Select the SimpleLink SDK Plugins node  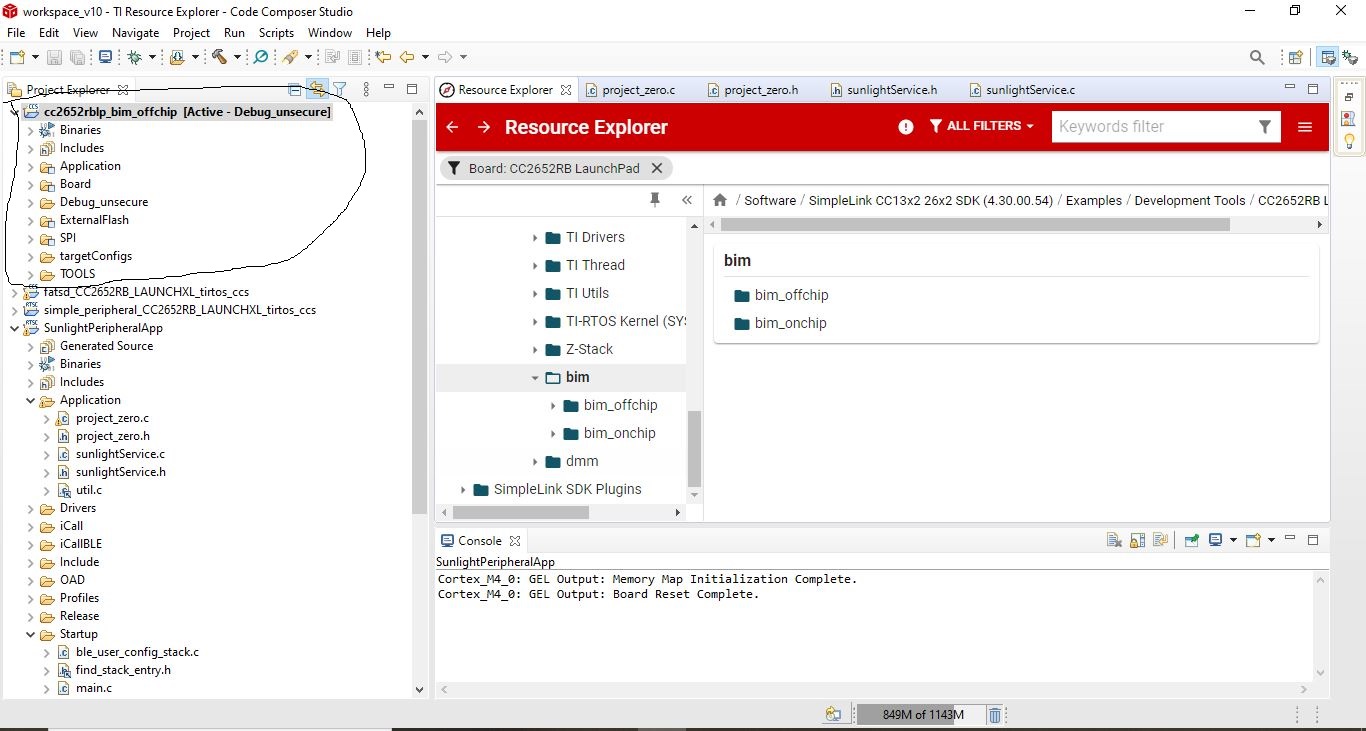(x=567, y=490)
